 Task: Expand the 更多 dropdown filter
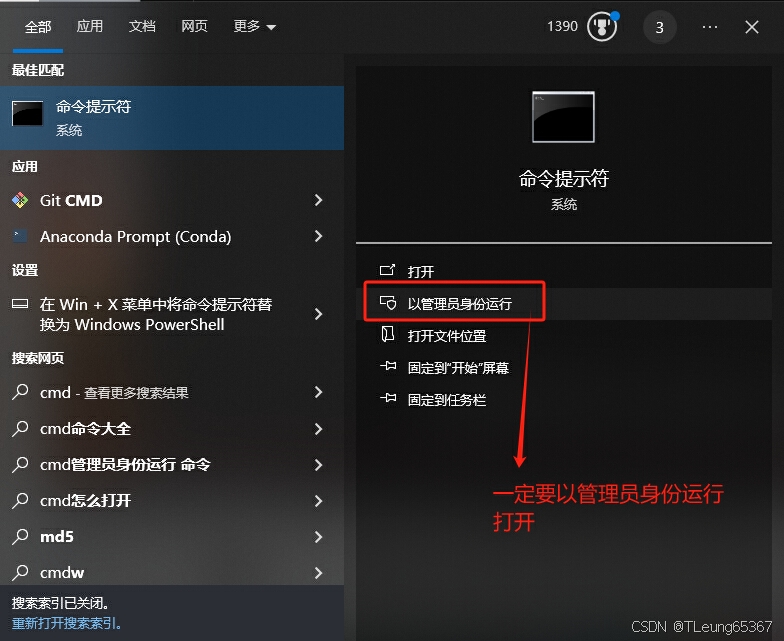254,26
